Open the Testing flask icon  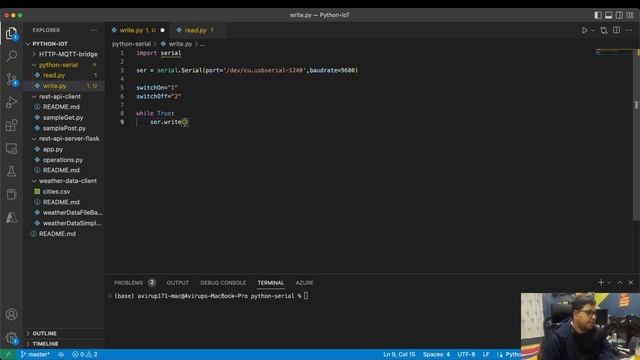(x=11, y=171)
